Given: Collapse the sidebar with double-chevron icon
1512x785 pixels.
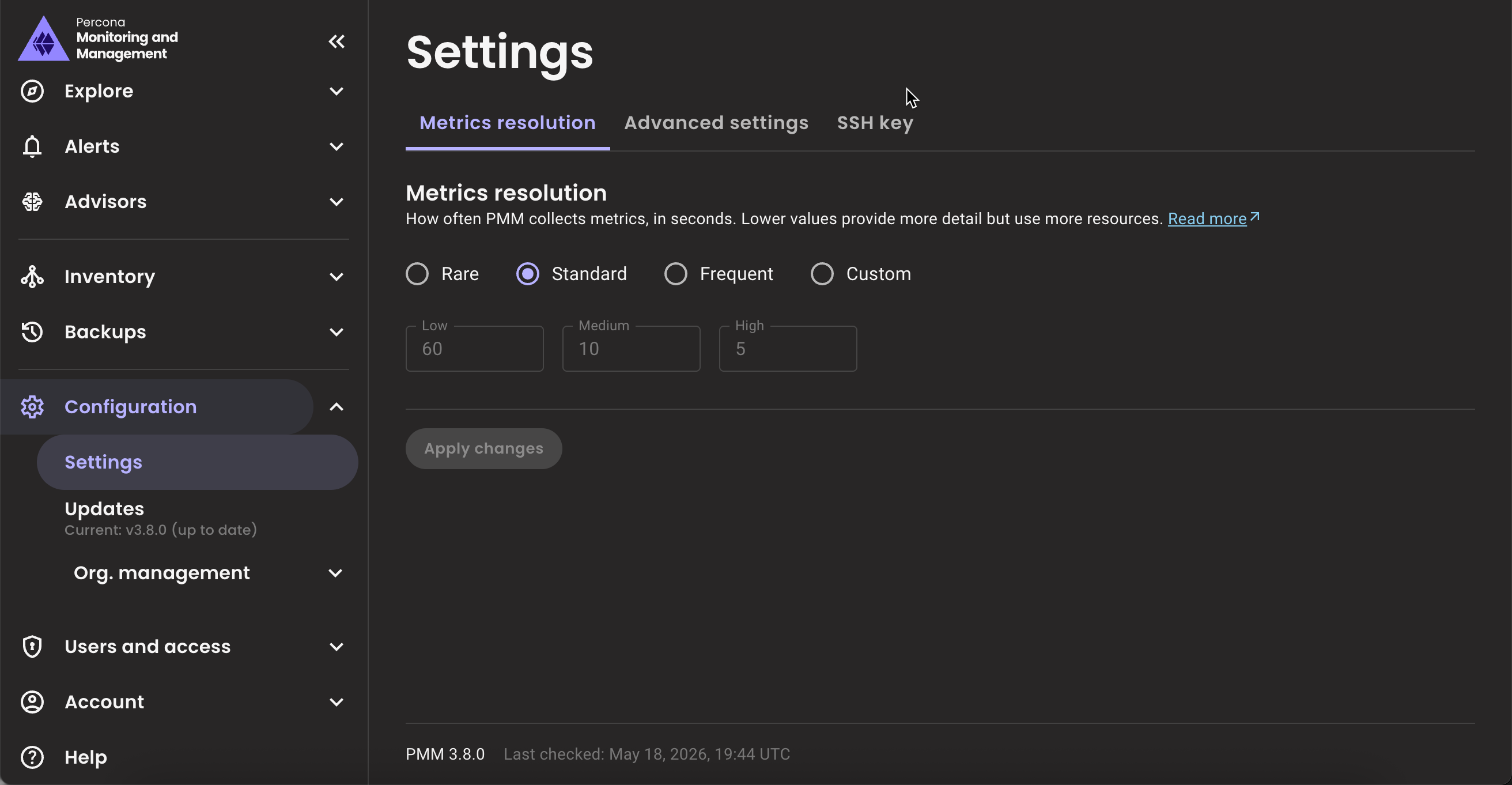Looking at the screenshot, I should coord(337,41).
